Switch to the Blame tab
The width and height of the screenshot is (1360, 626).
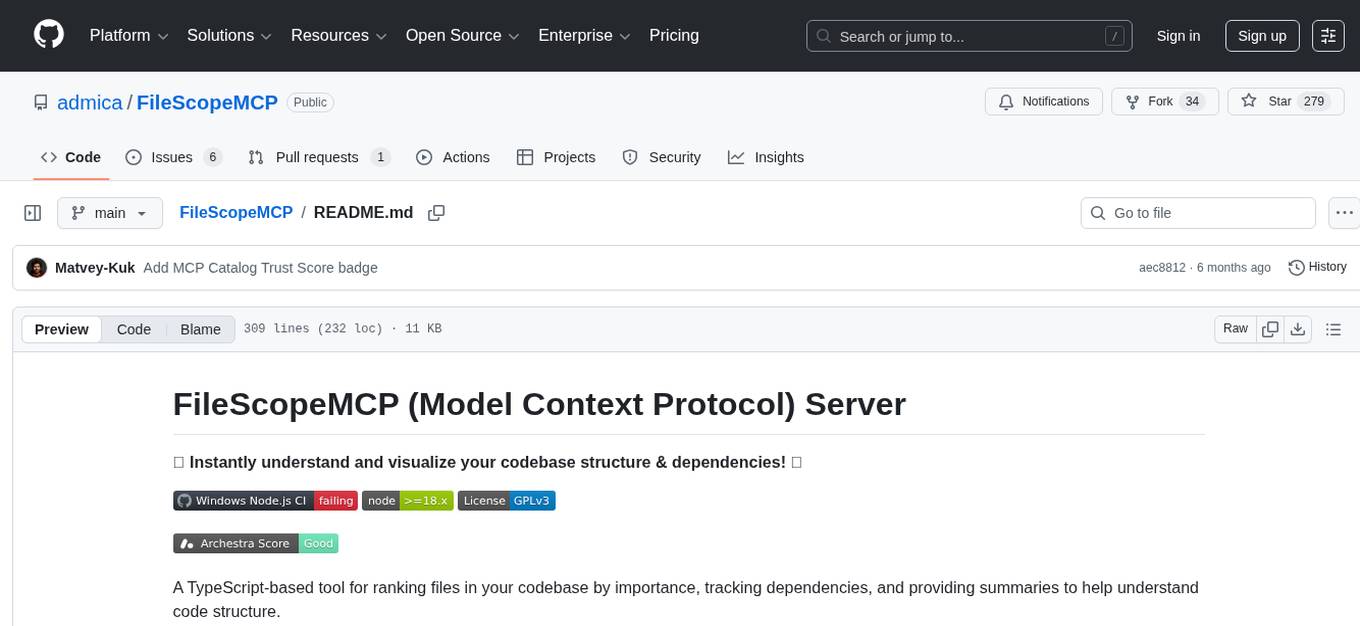[x=200, y=329]
